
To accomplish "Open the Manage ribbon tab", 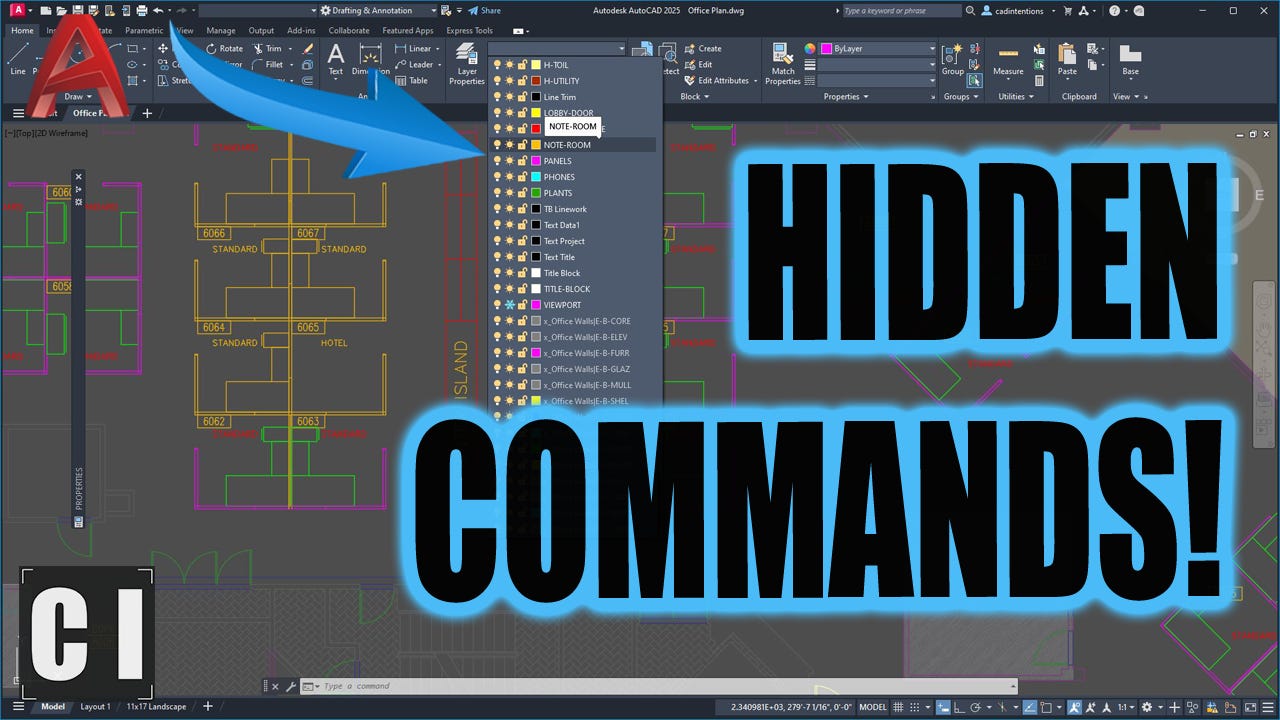I will coord(221,31).
